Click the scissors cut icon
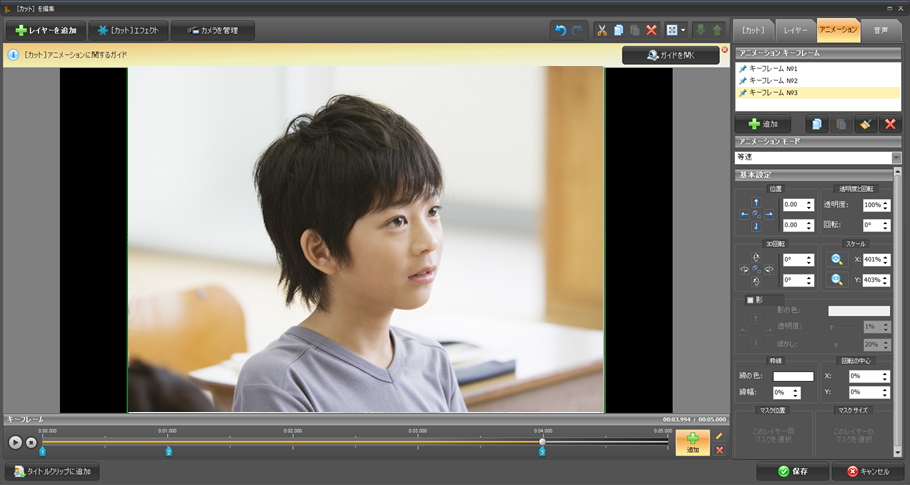 coord(602,31)
